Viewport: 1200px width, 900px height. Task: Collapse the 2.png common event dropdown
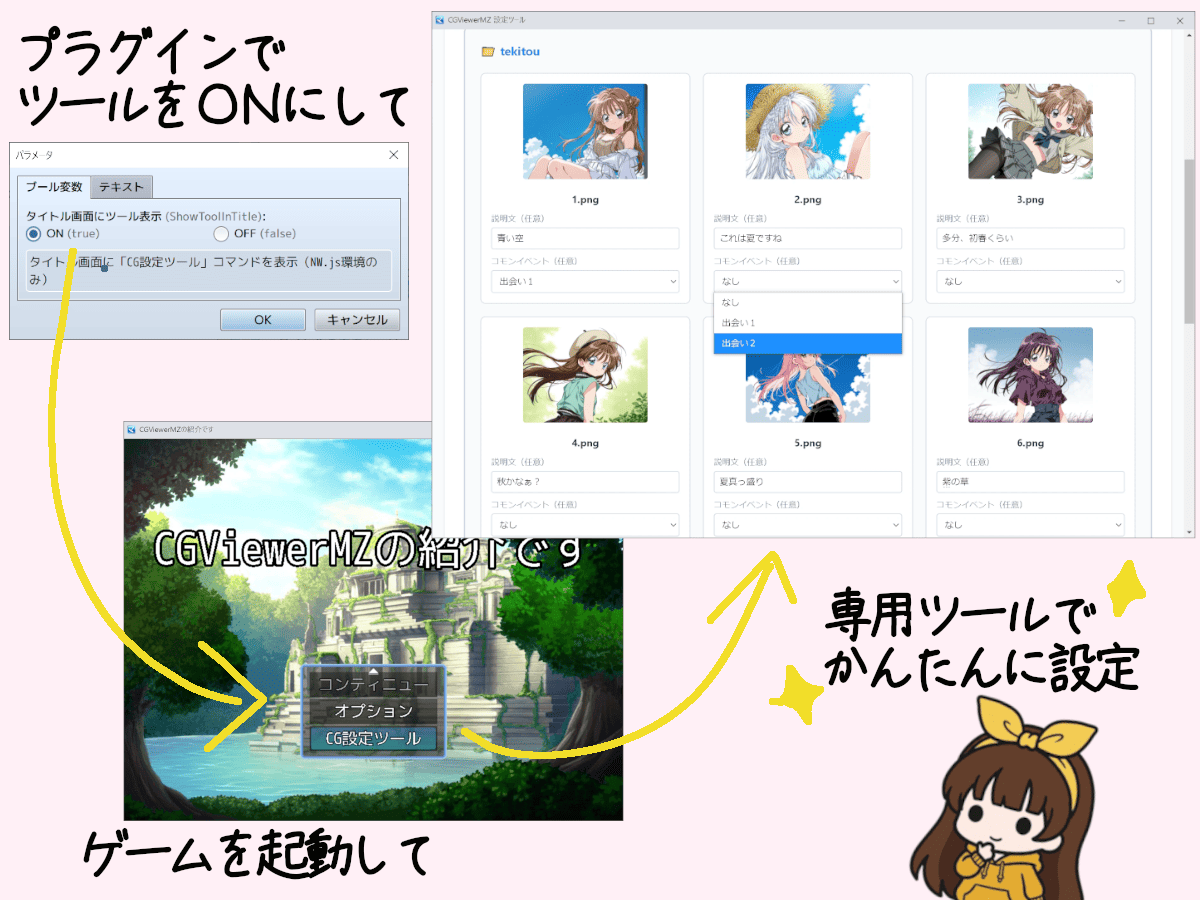coord(808,281)
